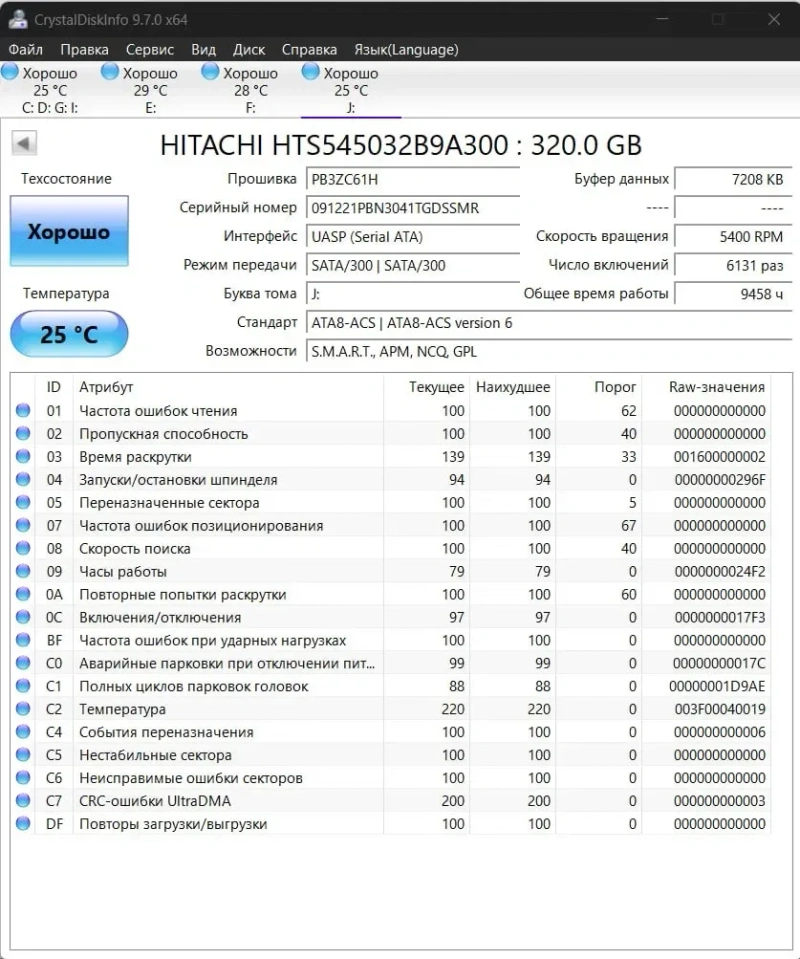Open the Диск menu
Viewport: 800px width, 959px height.
(x=249, y=50)
